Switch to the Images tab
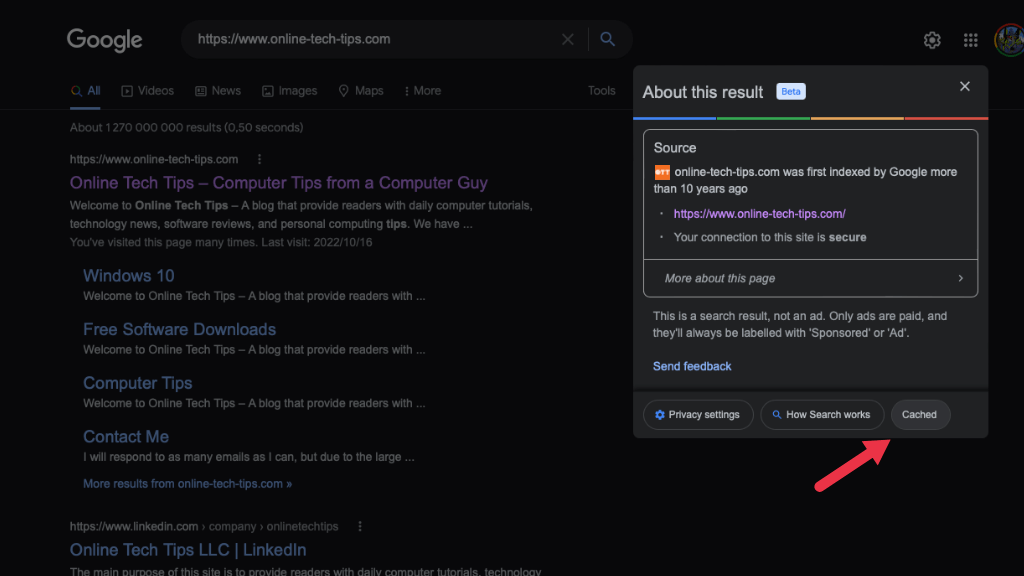The width and height of the screenshot is (1024, 576). (x=289, y=91)
